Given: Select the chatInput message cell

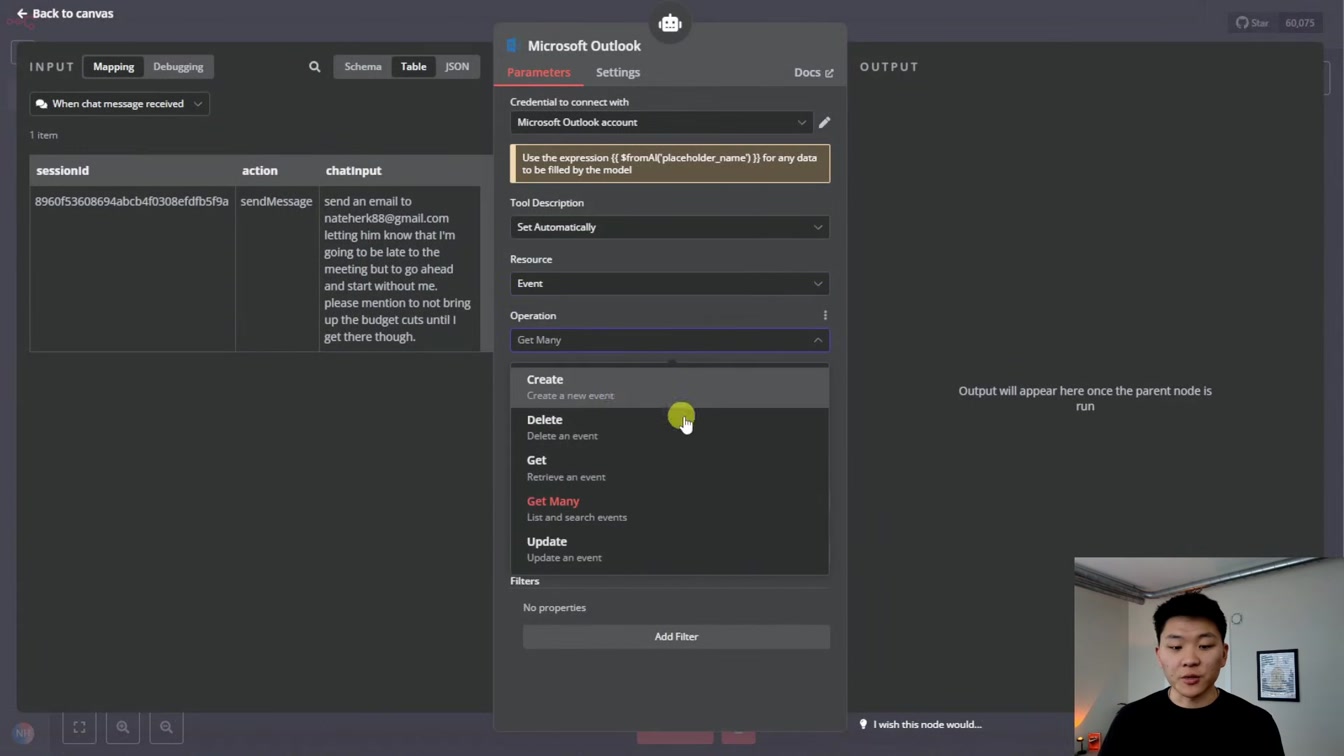Looking at the screenshot, I should click(x=399, y=268).
